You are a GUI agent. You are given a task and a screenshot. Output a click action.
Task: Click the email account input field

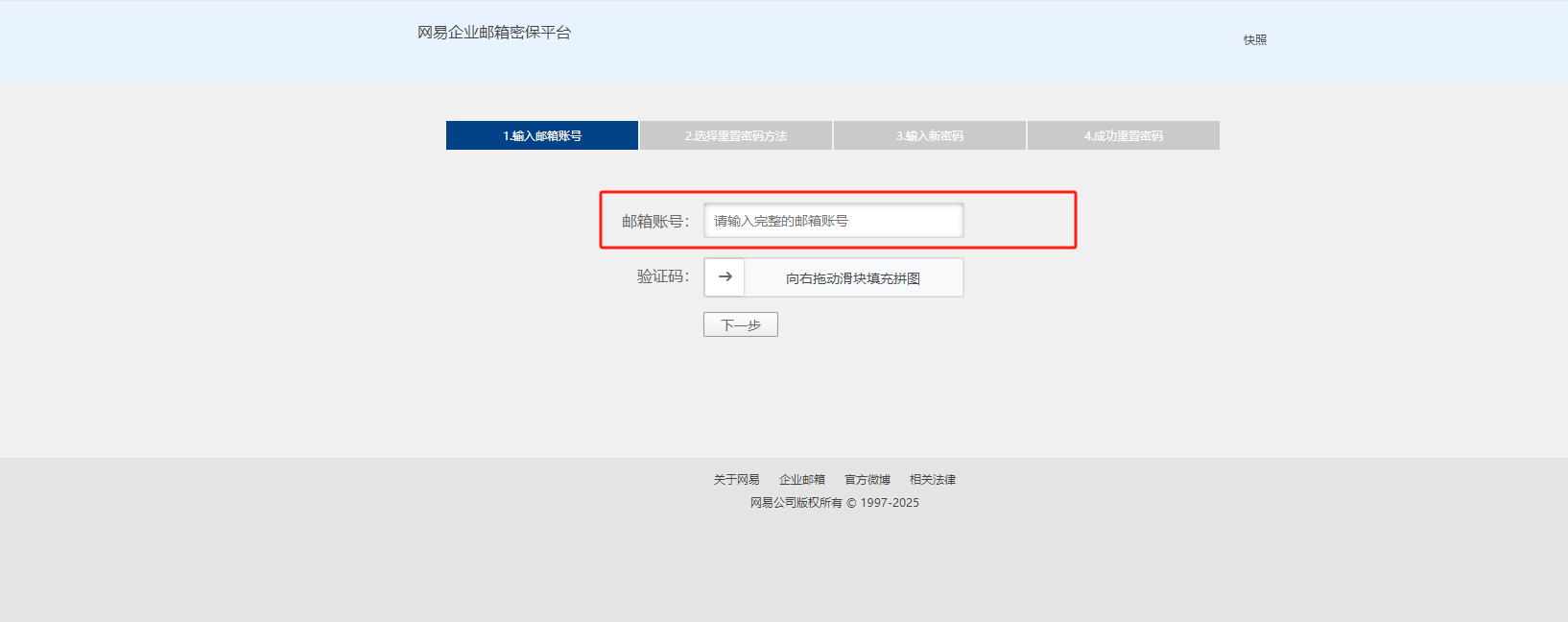coord(833,221)
